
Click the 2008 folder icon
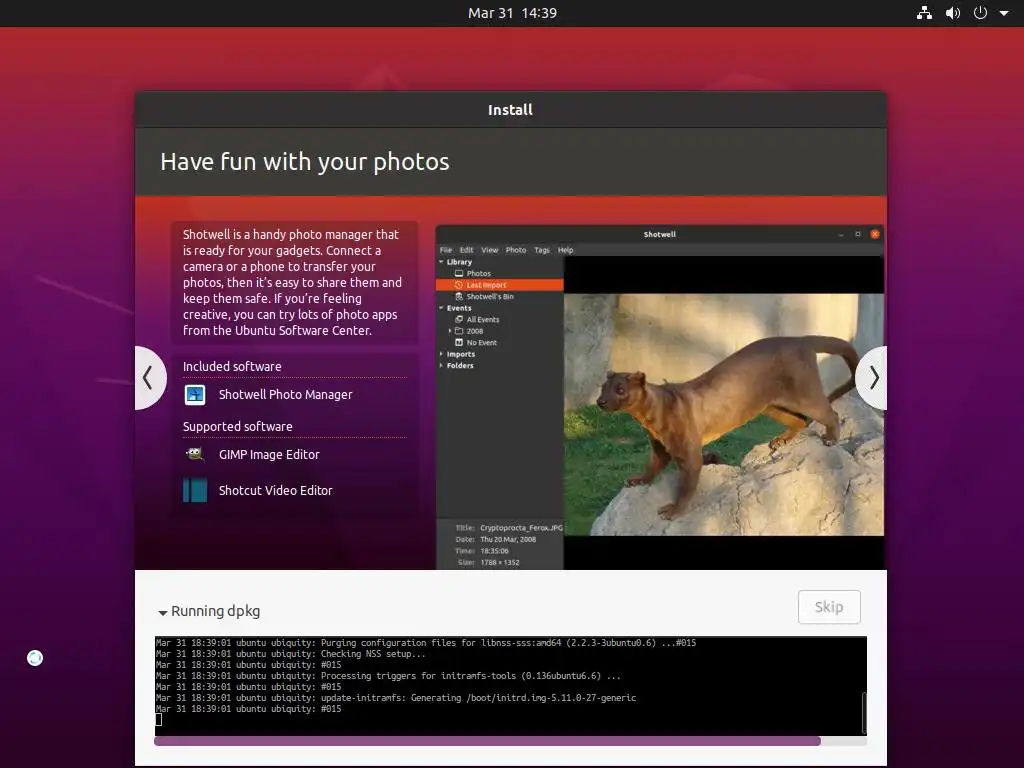(x=459, y=331)
